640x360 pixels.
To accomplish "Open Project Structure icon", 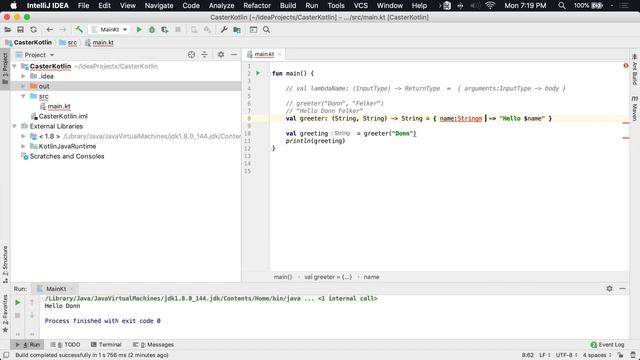I will [x=237, y=29].
